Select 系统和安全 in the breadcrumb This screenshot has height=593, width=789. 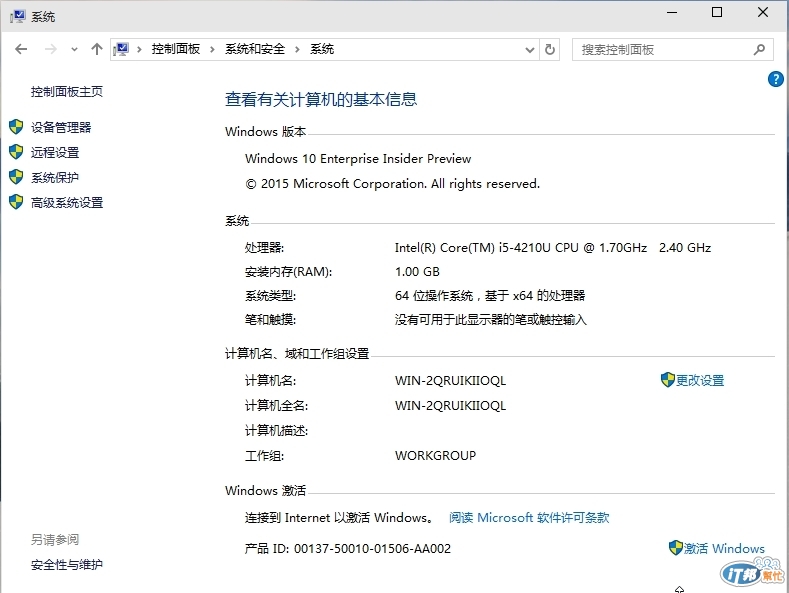[255, 49]
